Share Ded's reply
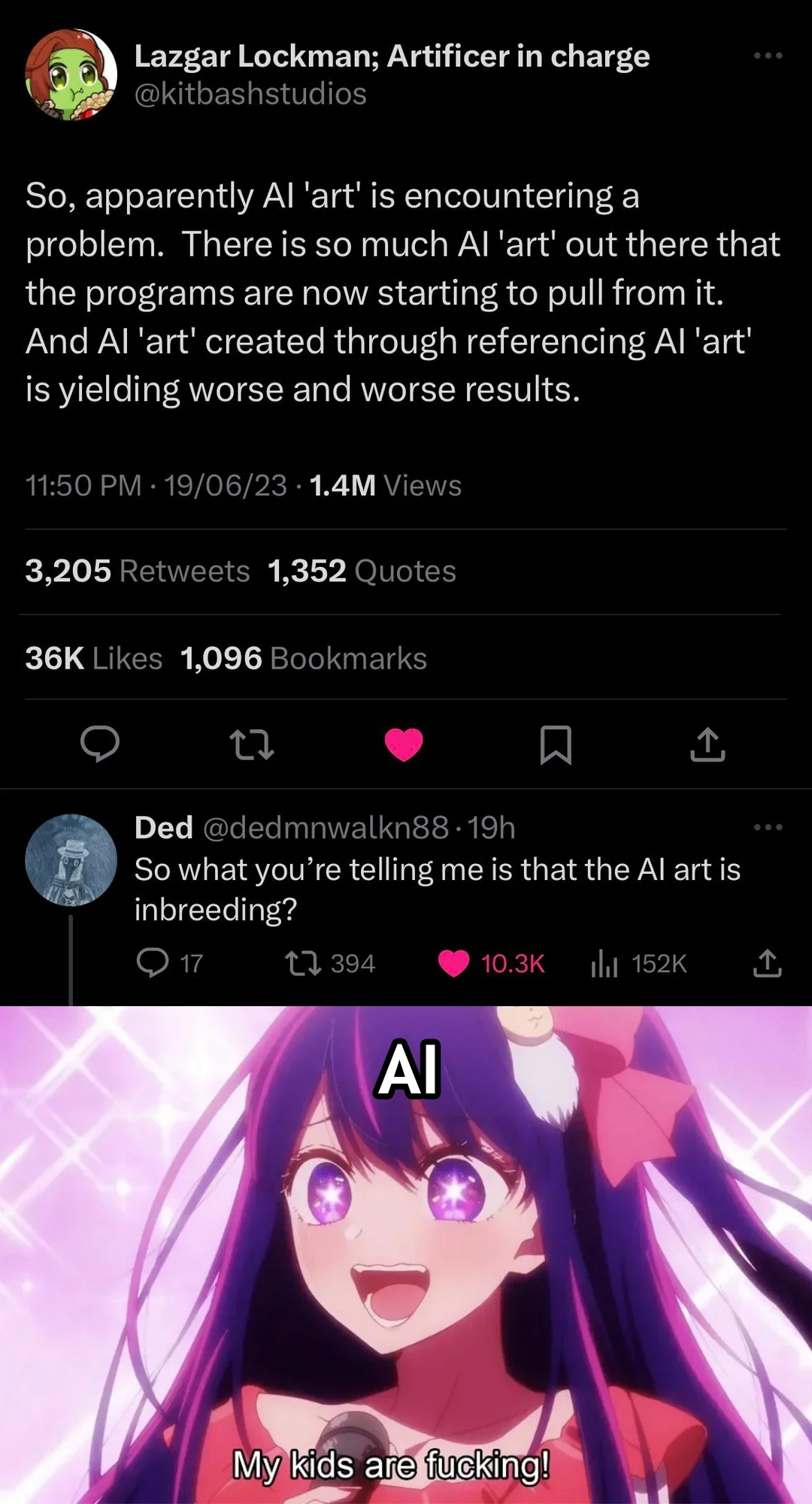This screenshot has height=1504, width=812. [x=768, y=963]
